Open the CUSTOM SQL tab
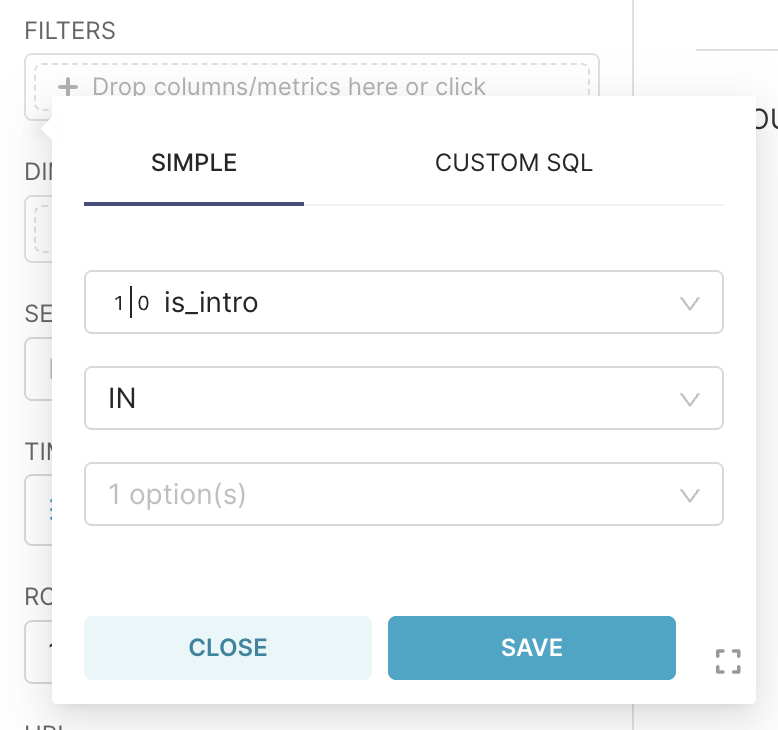This screenshot has width=778, height=730. pos(514,163)
